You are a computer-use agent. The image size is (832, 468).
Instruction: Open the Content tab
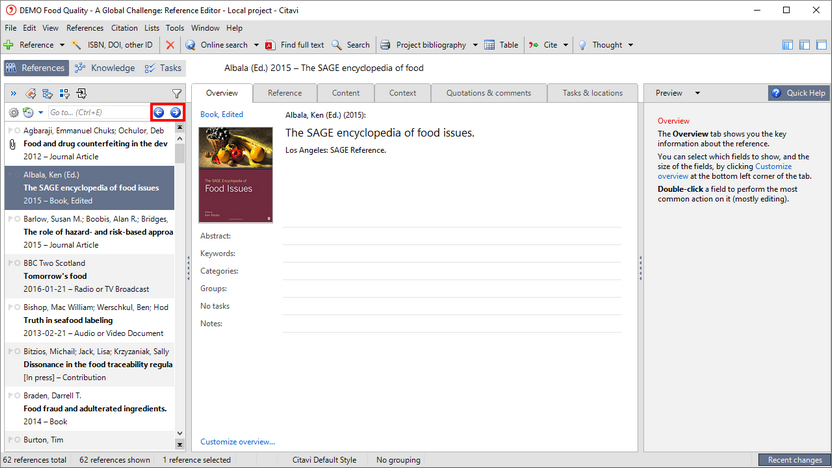click(345, 93)
